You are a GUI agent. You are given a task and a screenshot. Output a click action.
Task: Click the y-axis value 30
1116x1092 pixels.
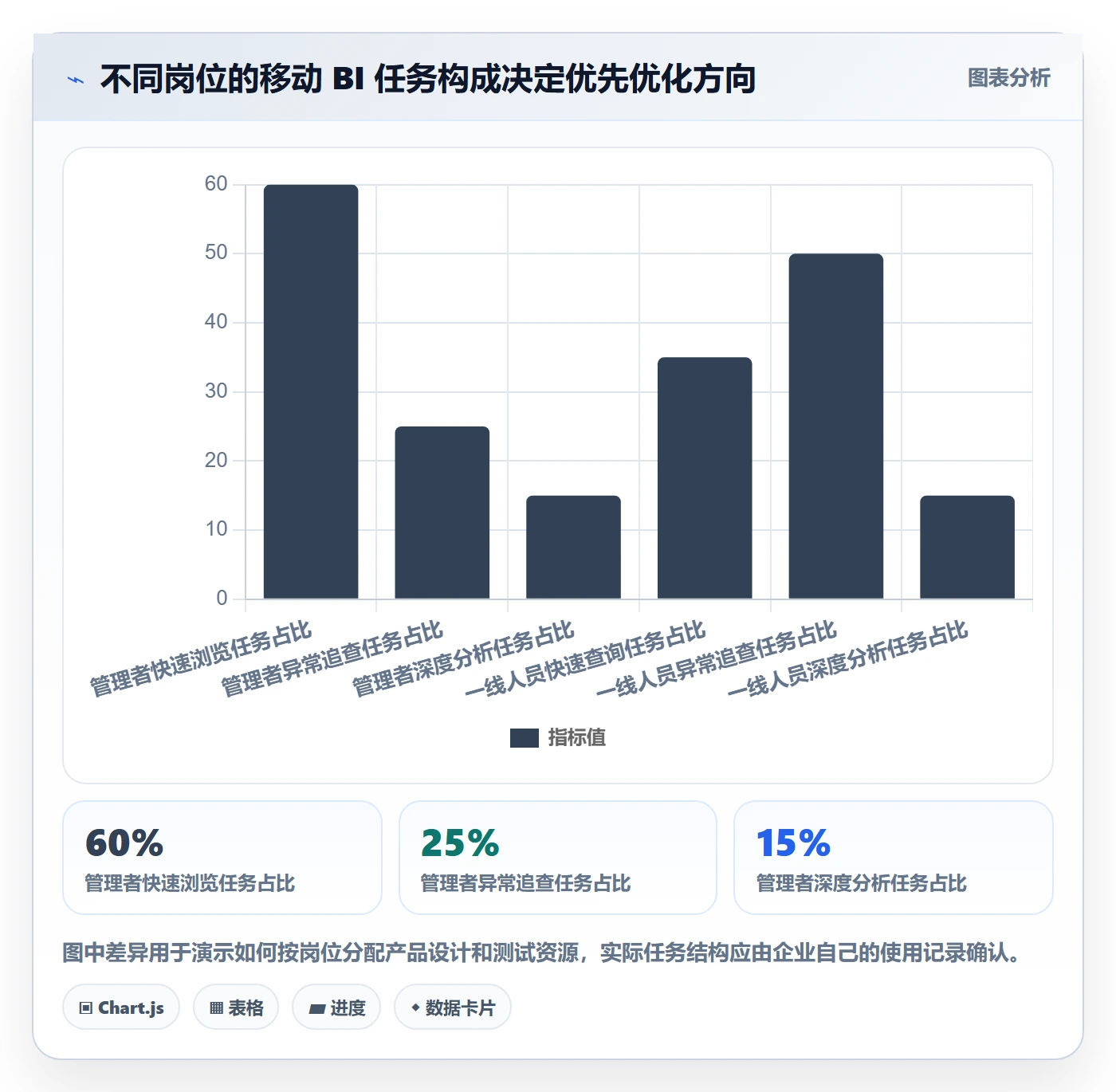pos(216,391)
